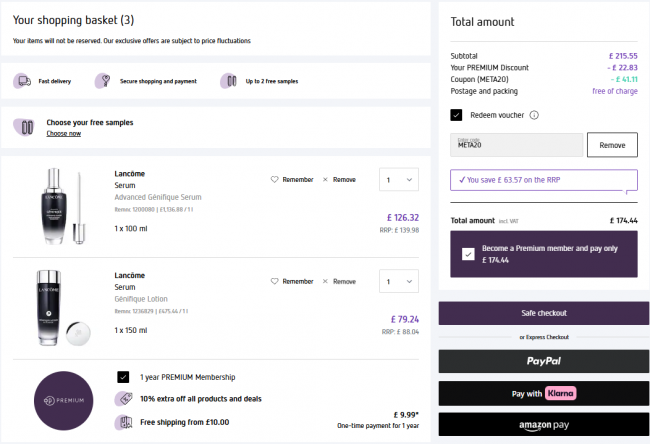Click the 10% extra off discount tag icon
Viewport: 650px width, 444px height.
(x=124, y=399)
